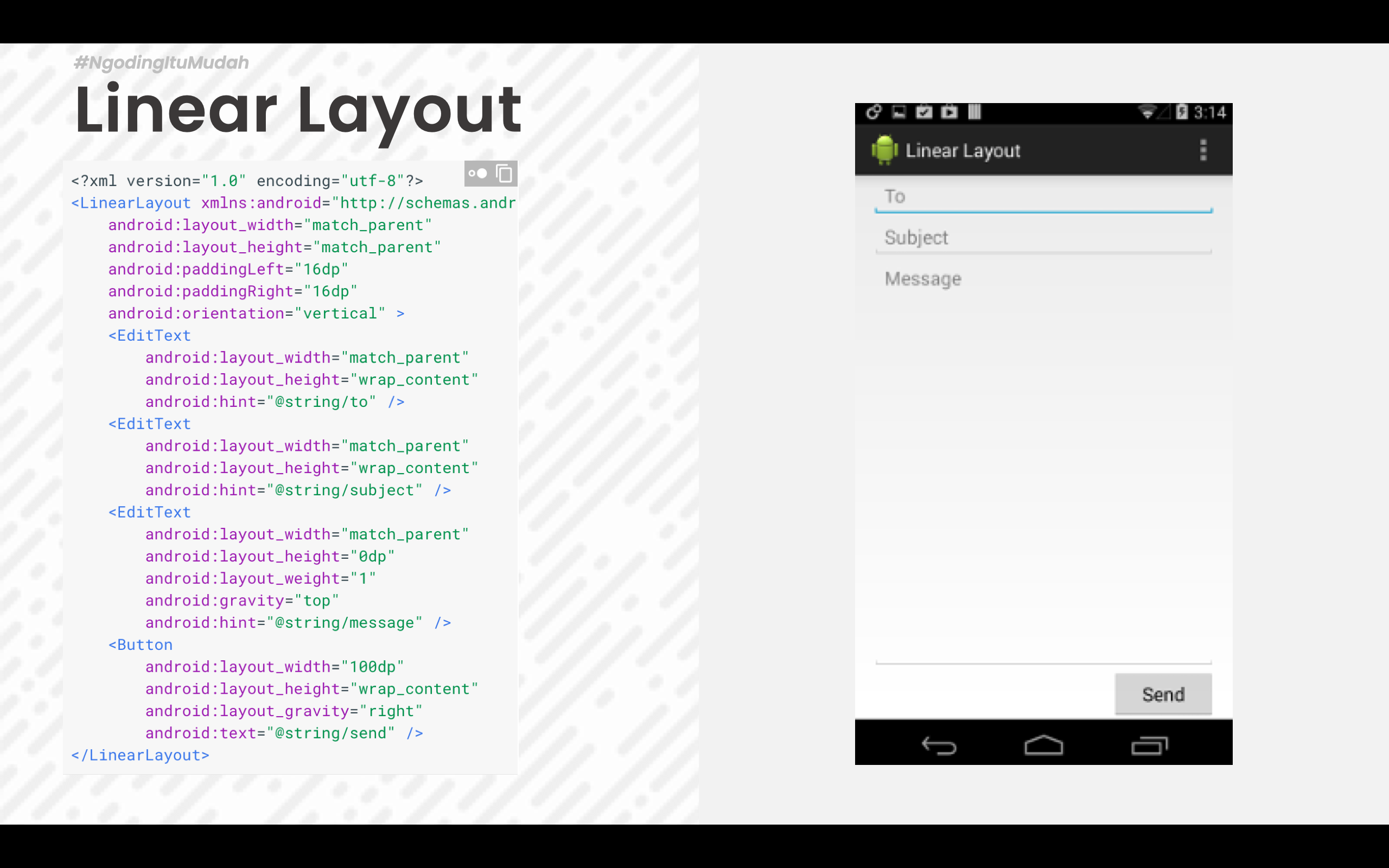Viewport: 1389px width, 868px height.
Task: Click the xml version declaration line
Action: [247, 181]
